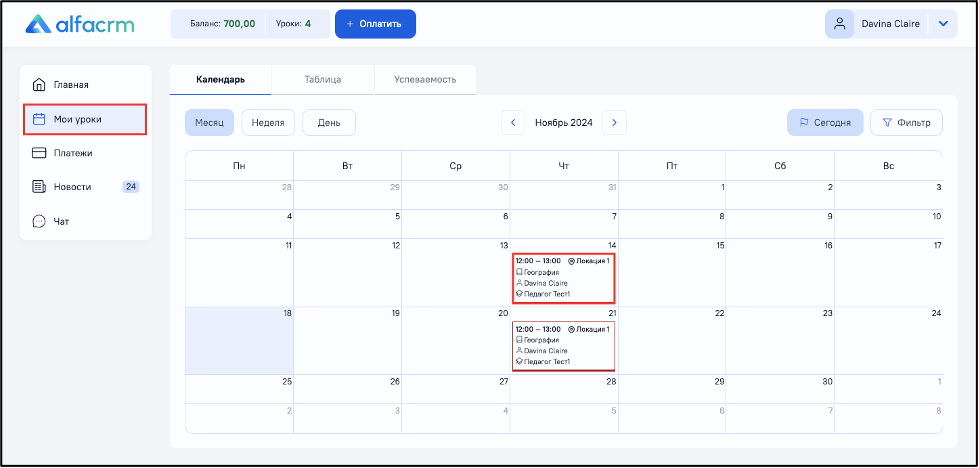Switch to День view
The width and height of the screenshot is (979, 468).
click(x=329, y=122)
